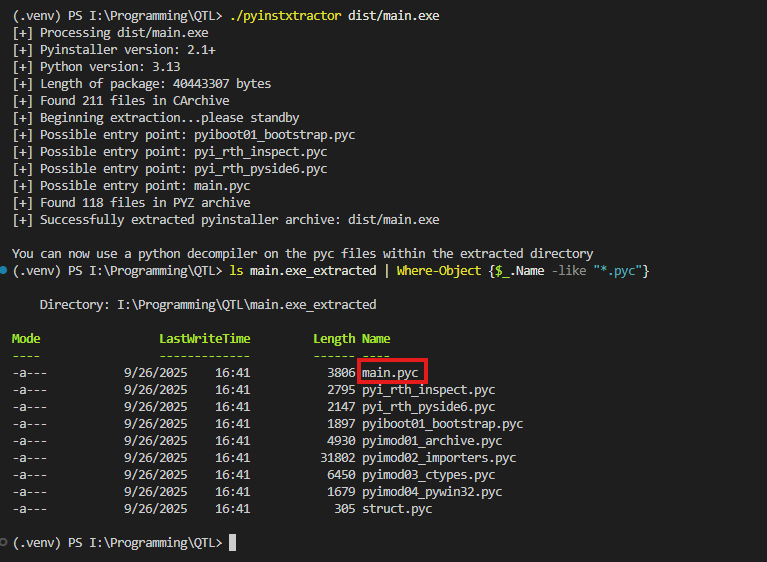Select pyiboot01_bootstrap.pyc in the listing
The width and height of the screenshot is (767, 562).
click(442, 424)
